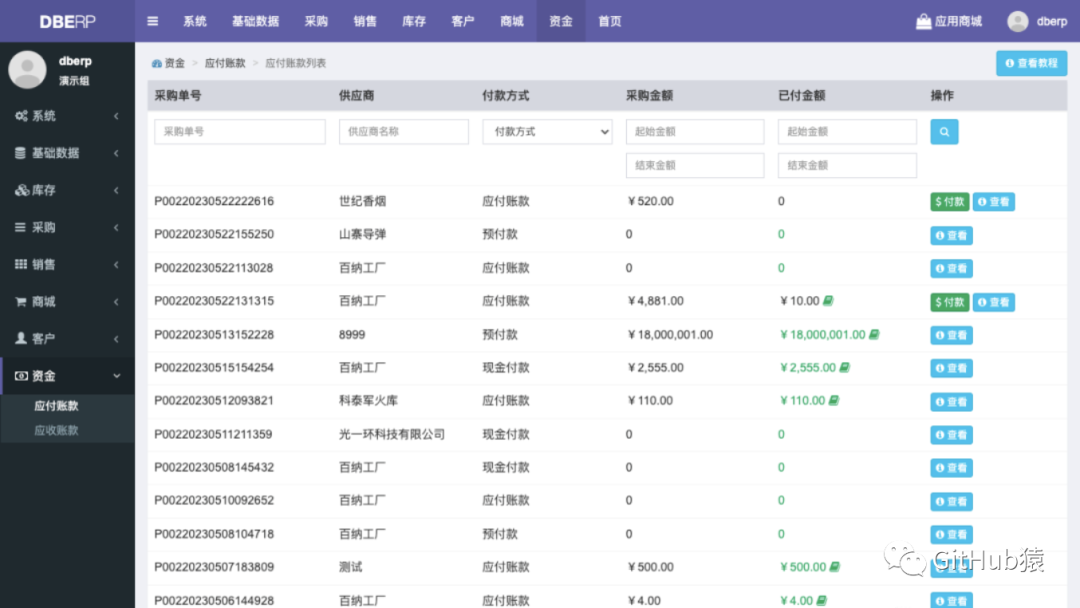Screen dimensions: 1080x608
Task: Open the 资金 top menu
Action: click(561, 21)
